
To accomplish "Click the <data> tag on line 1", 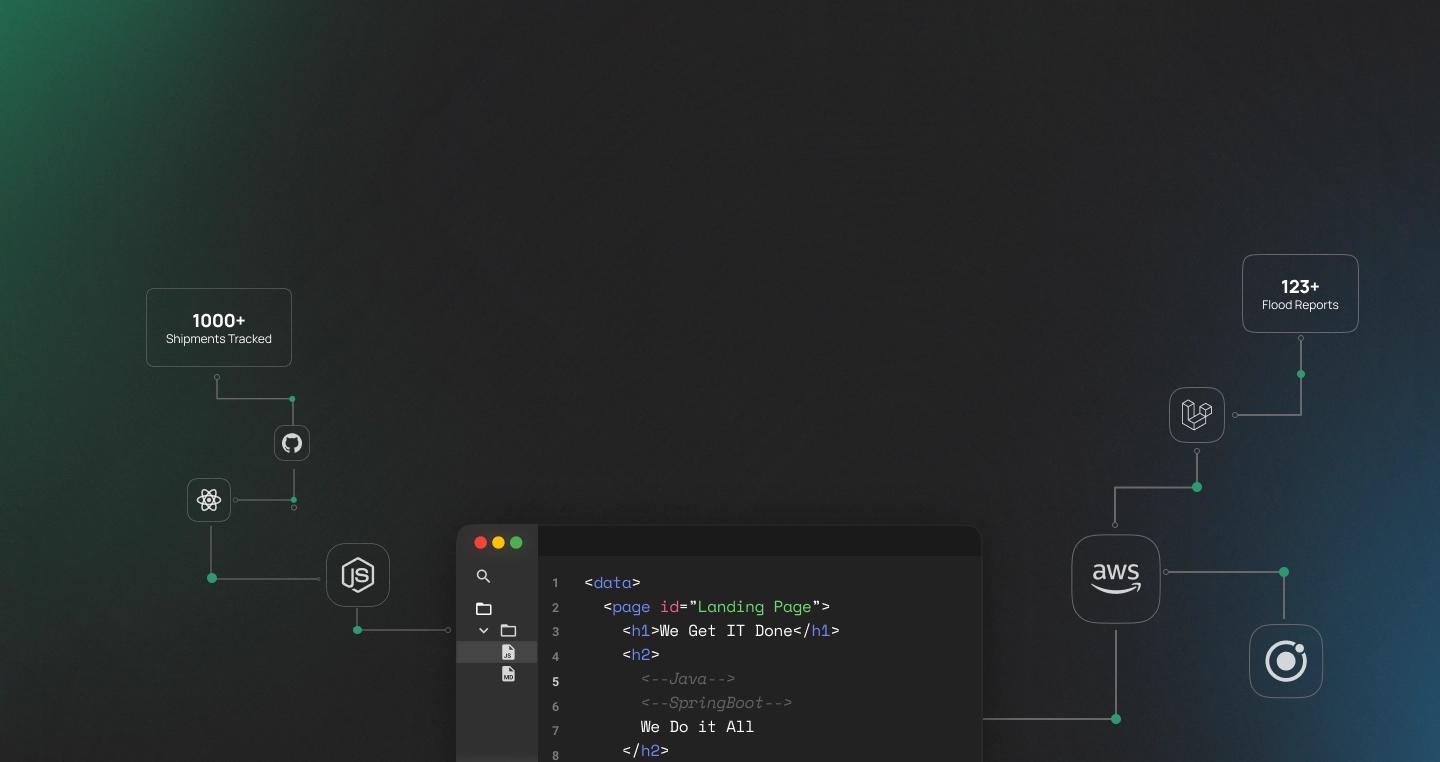I will pyautogui.click(x=612, y=583).
